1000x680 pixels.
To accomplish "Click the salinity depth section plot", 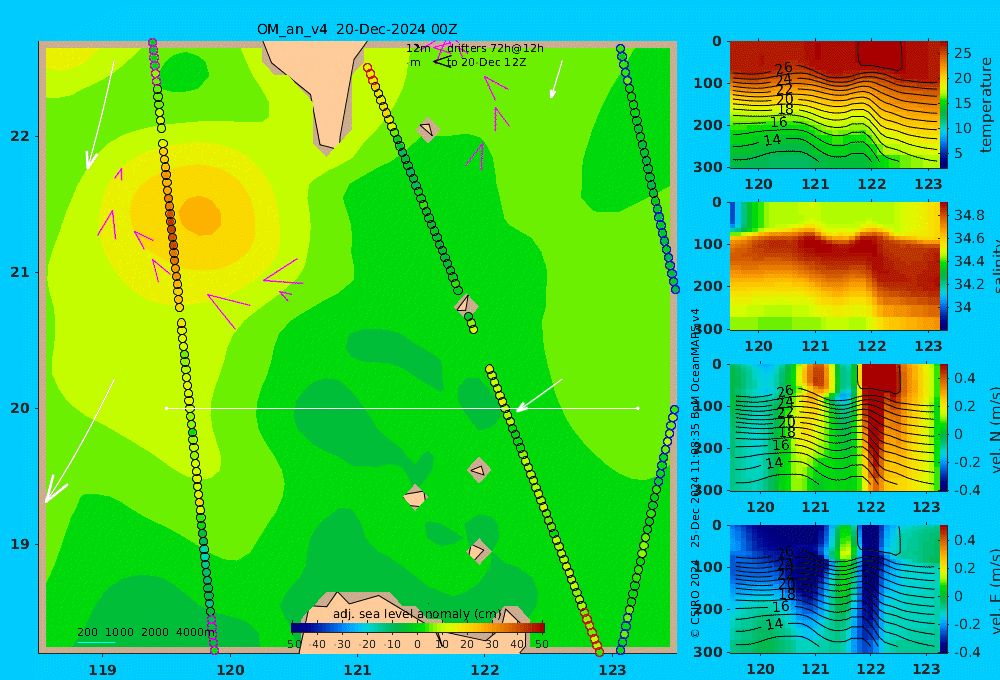I will point(834,266).
